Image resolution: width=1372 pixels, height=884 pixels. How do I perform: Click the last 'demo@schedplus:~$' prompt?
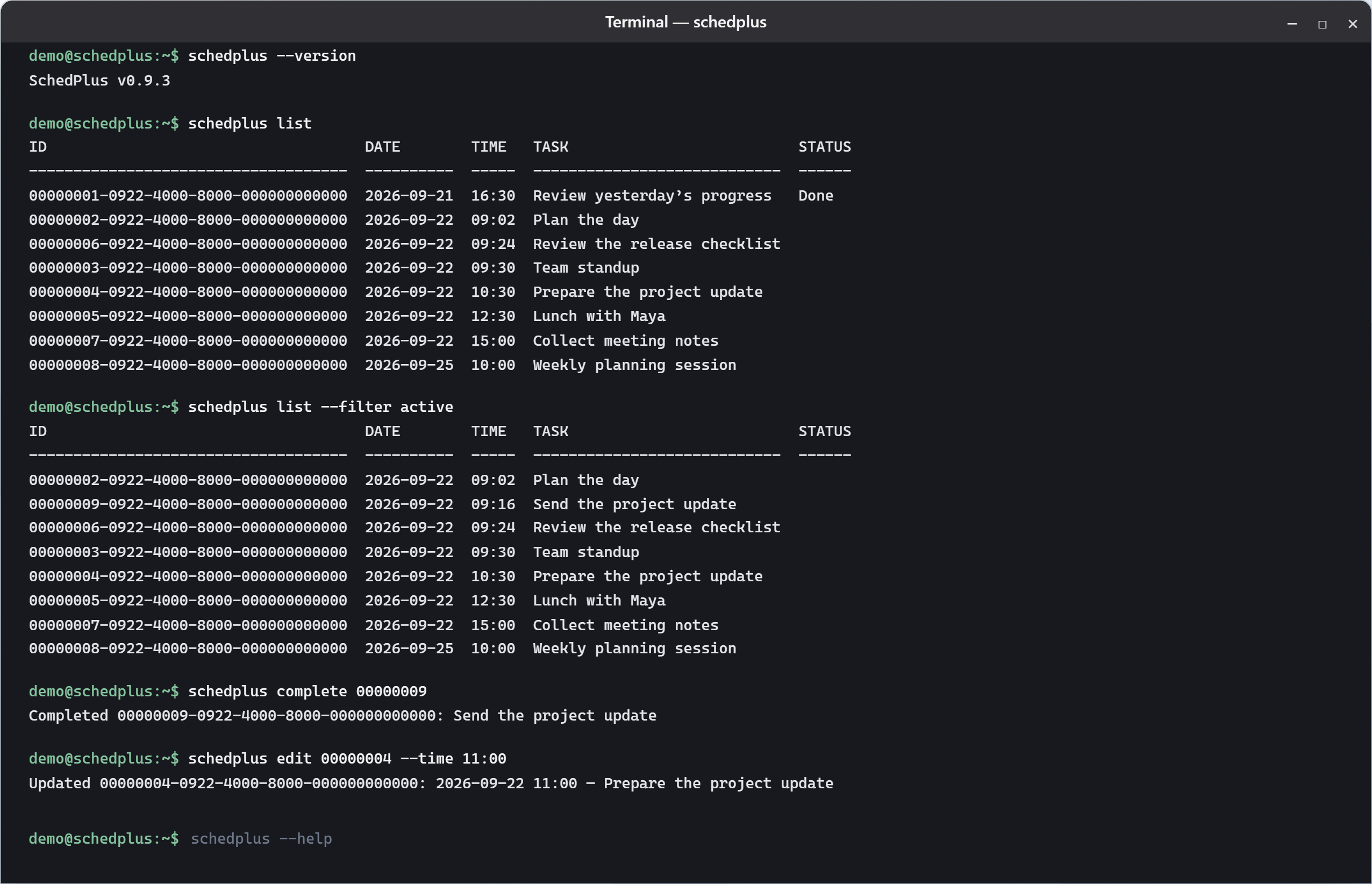[x=104, y=839]
